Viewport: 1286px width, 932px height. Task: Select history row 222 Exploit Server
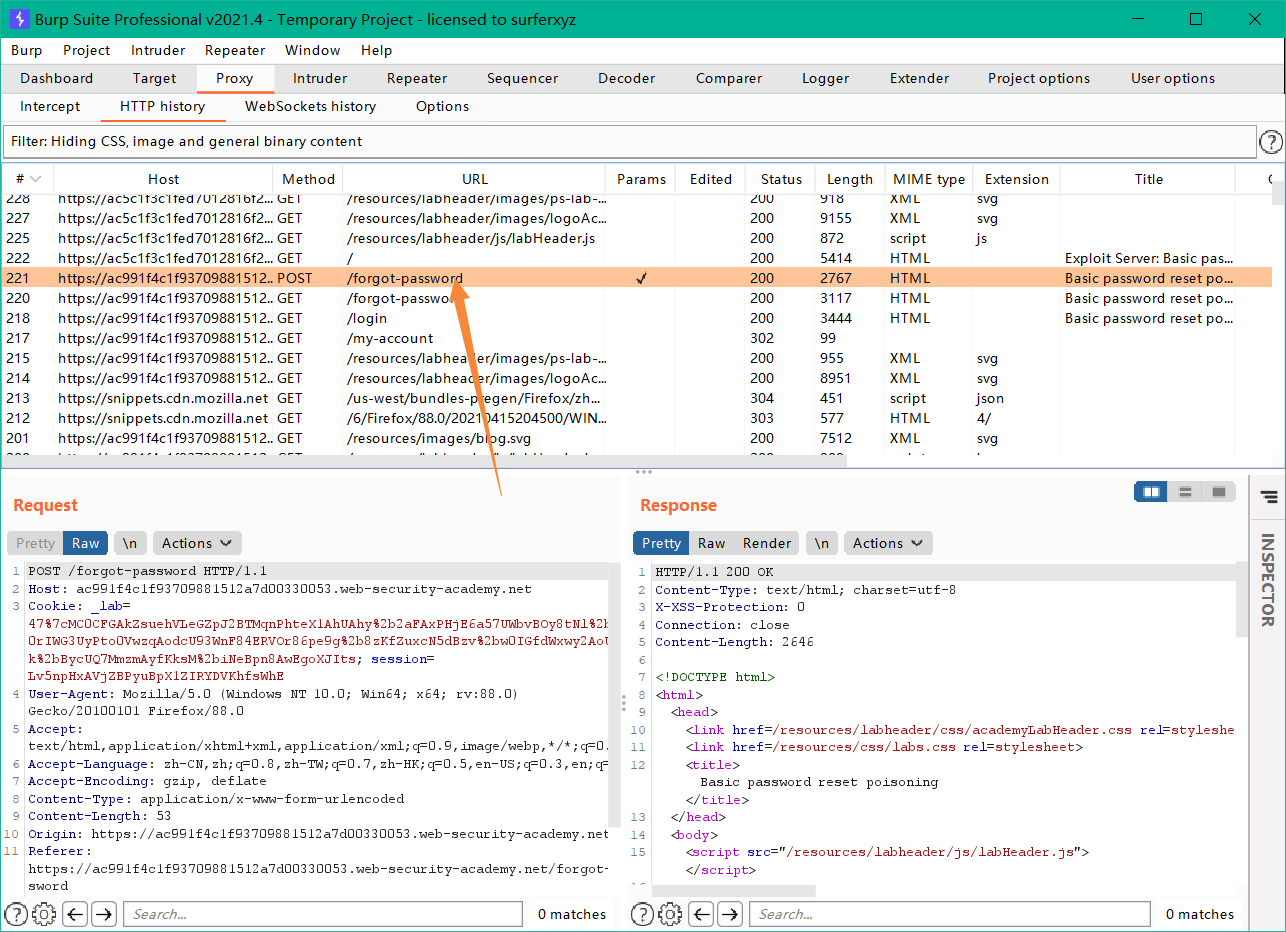[637, 258]
